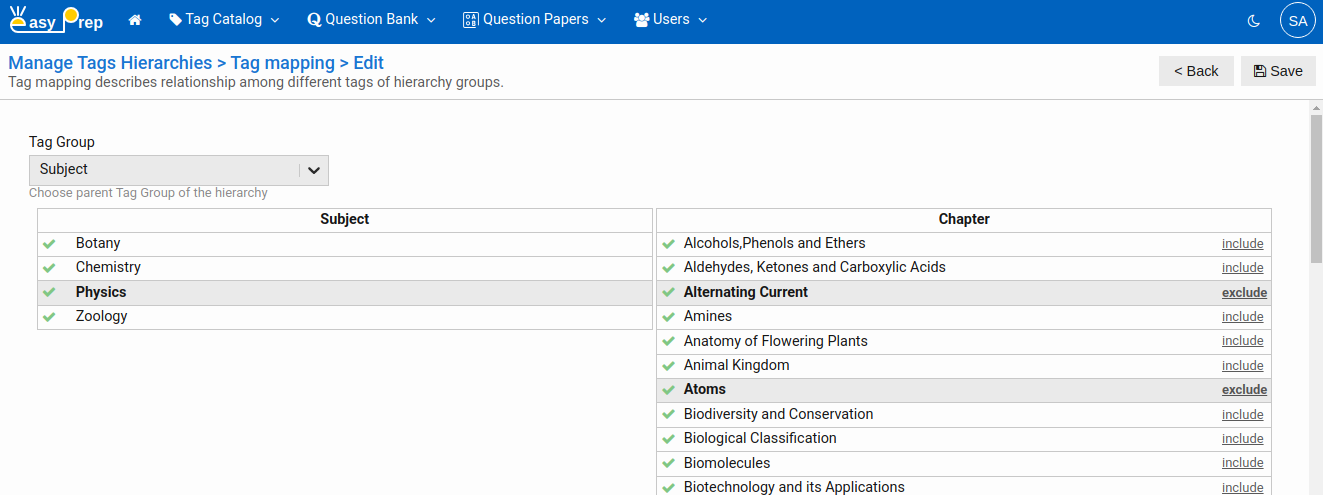Exclude the Atoms chapter
The image size is (1323, 495).
click(x=1243, y=390)
